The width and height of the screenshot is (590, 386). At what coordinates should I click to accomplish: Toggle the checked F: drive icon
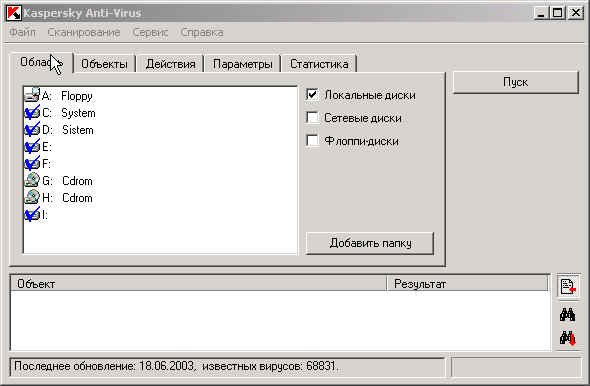click(32, 163)
